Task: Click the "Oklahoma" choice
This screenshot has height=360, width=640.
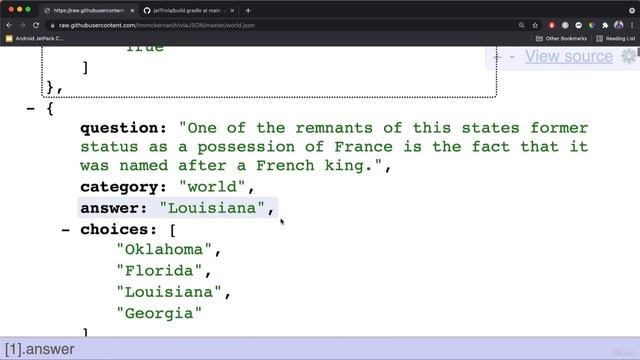Action: pos(164,249)
